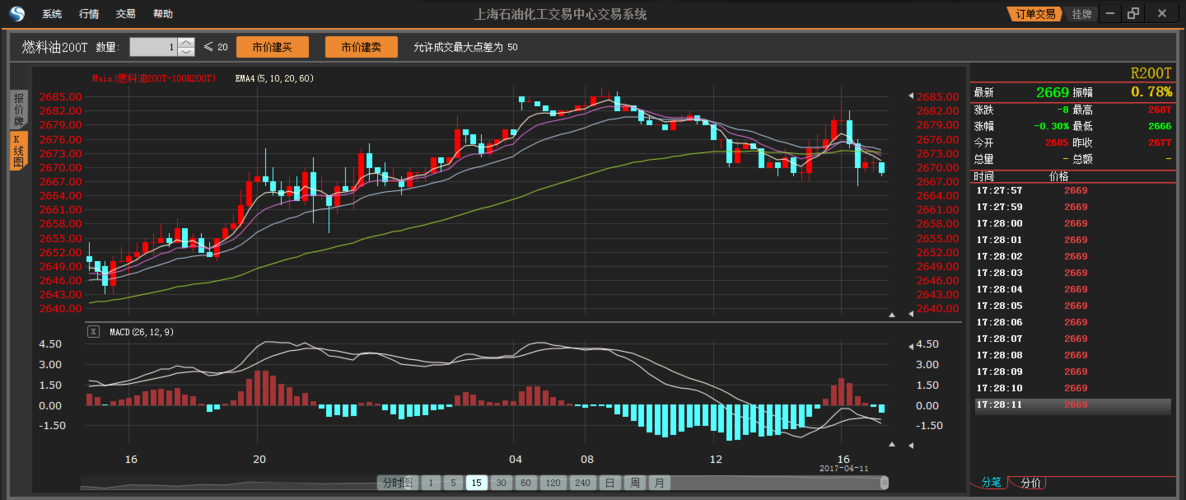Select the 1-minute chart period

pyautogui.click(x=431, y=483)
